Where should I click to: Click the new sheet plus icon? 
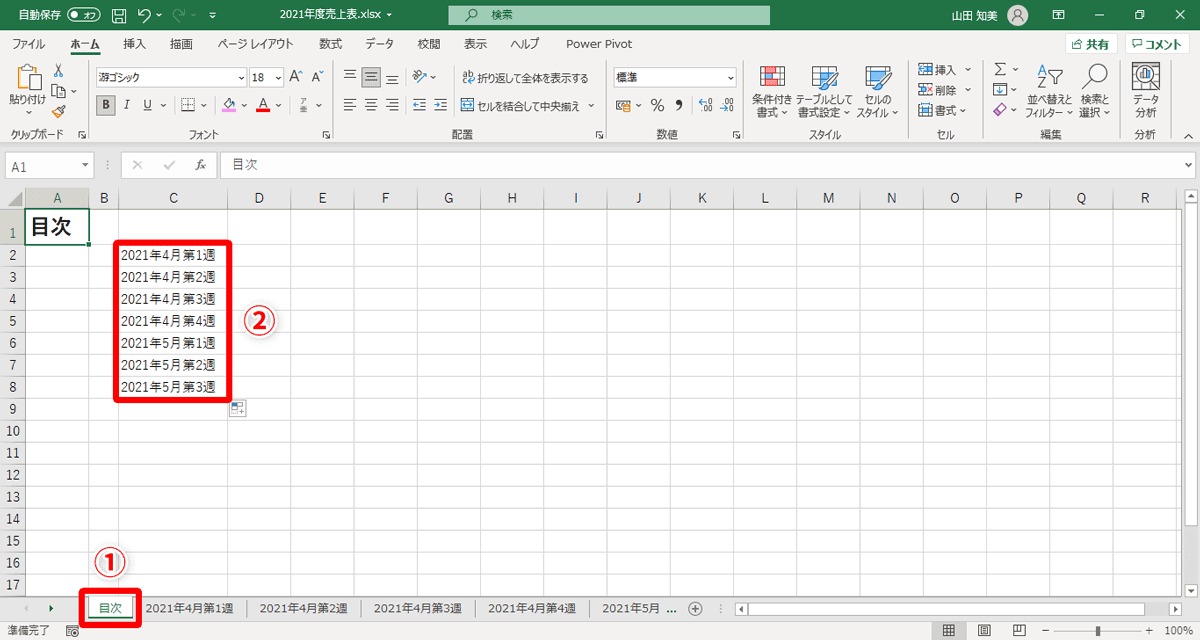(x=696, y=608)
